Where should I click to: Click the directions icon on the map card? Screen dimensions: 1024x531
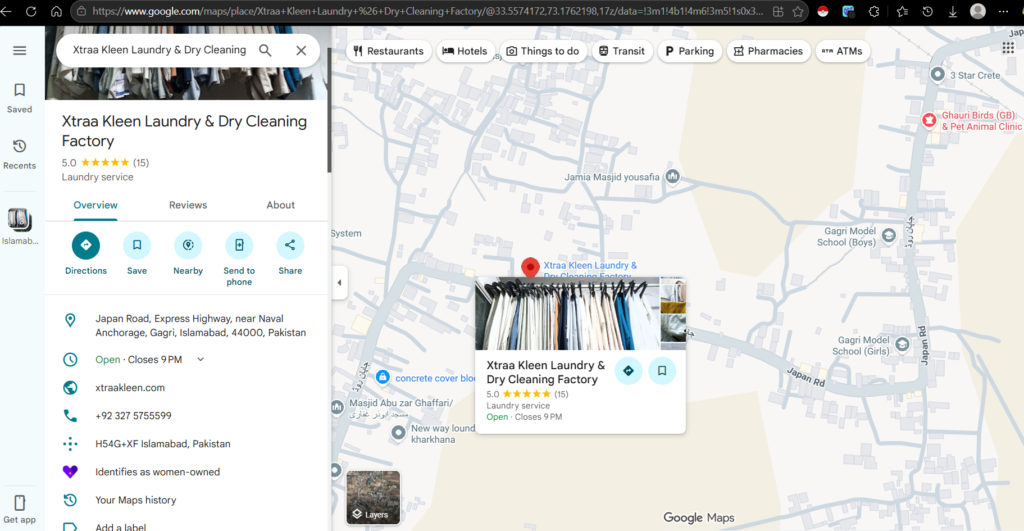628,370
